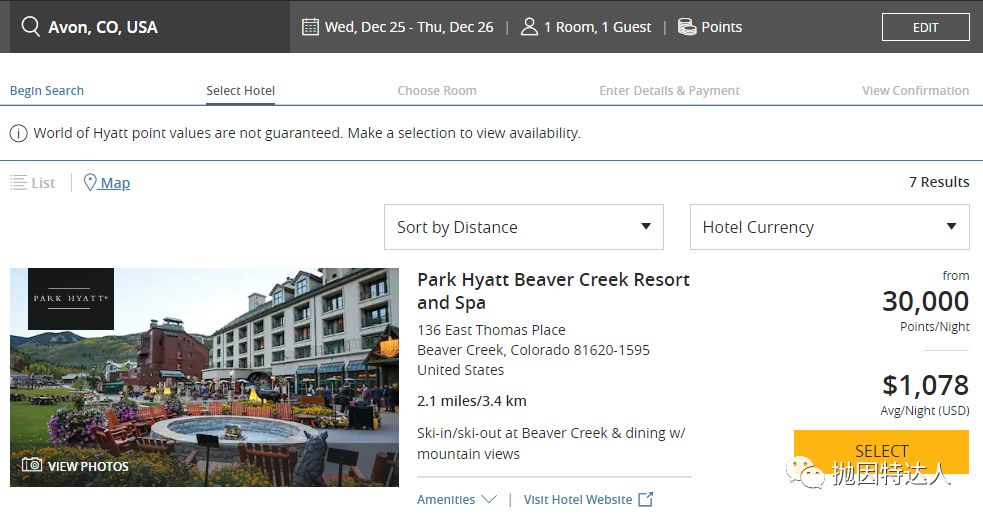The image size is (983, 517).
Task: Expand the Amenities chevron
Action: (x=489, y=499)
